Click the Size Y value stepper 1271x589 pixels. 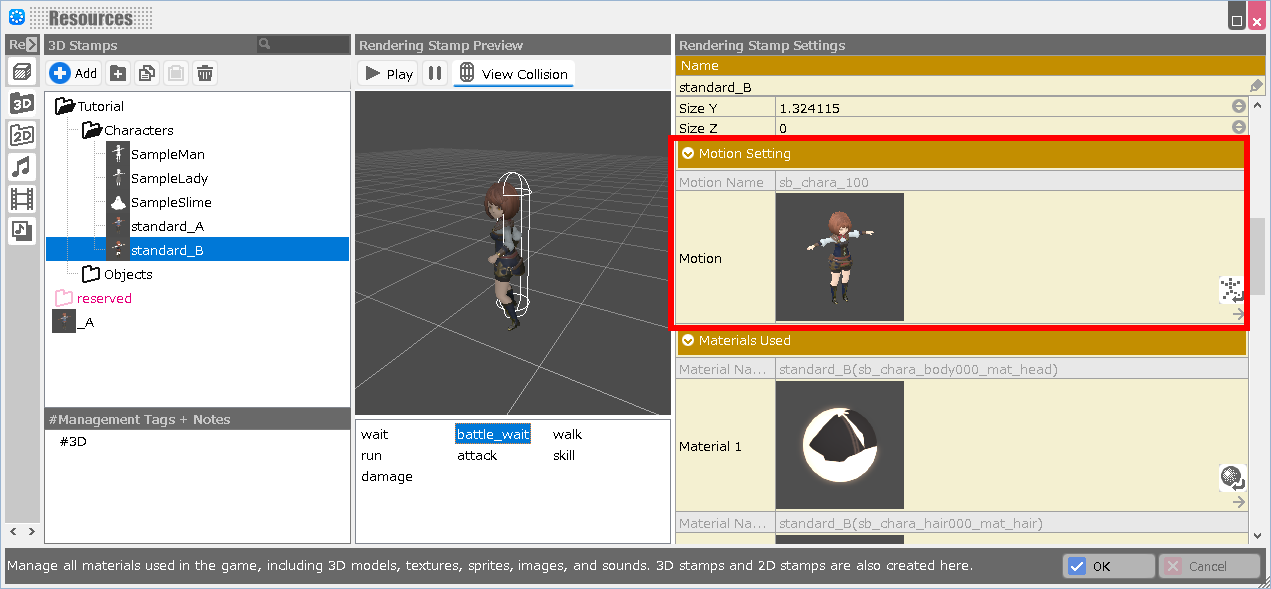[1238, 107]
